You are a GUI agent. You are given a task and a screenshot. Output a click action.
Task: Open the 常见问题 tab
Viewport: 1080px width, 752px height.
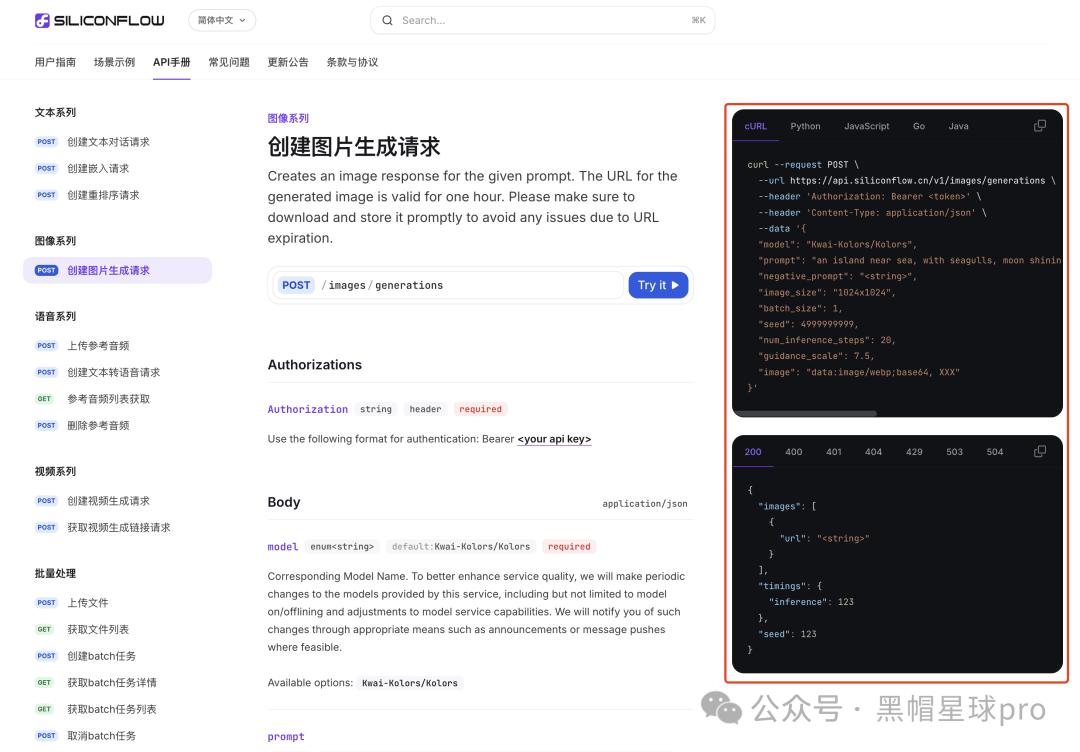click(229, 62)
